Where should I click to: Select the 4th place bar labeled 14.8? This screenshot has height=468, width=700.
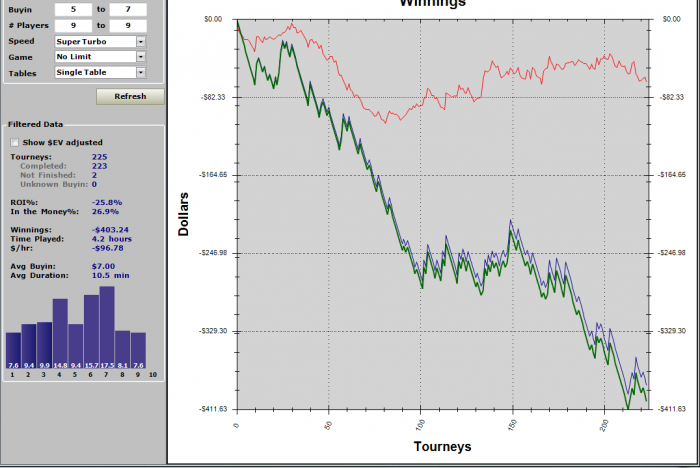click(x=60, y=334)
